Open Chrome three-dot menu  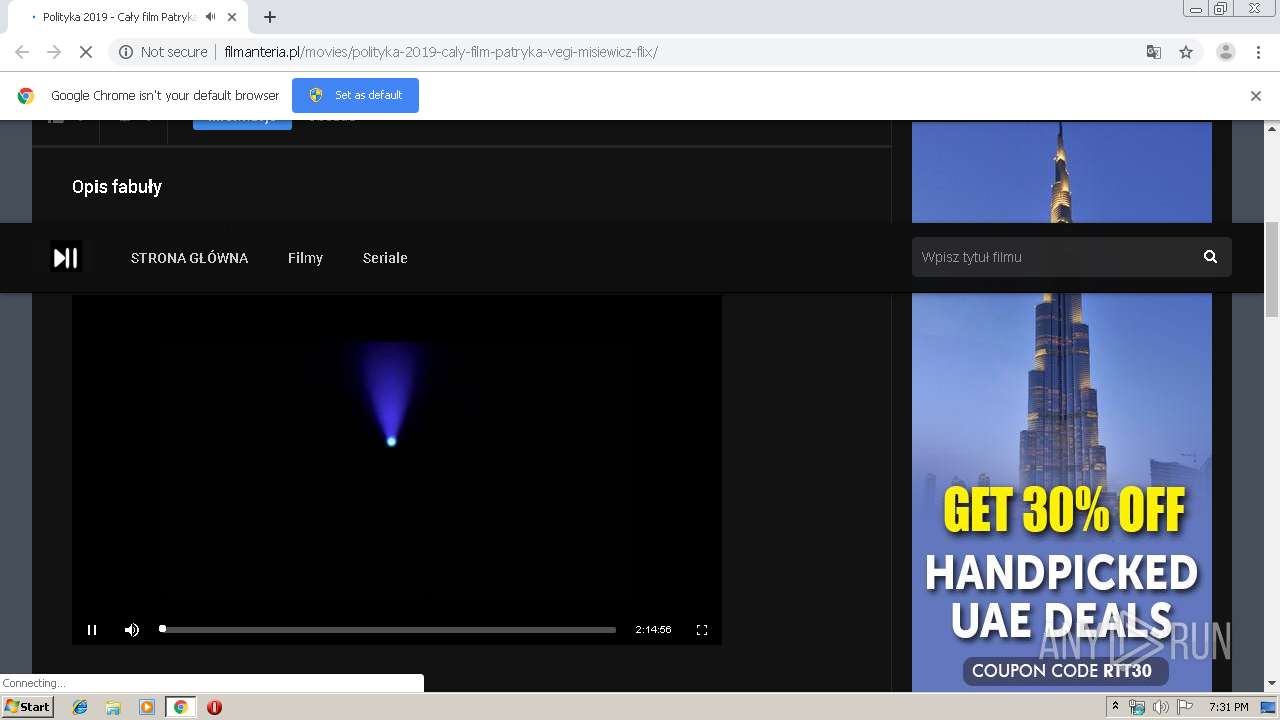[1258, 52]
